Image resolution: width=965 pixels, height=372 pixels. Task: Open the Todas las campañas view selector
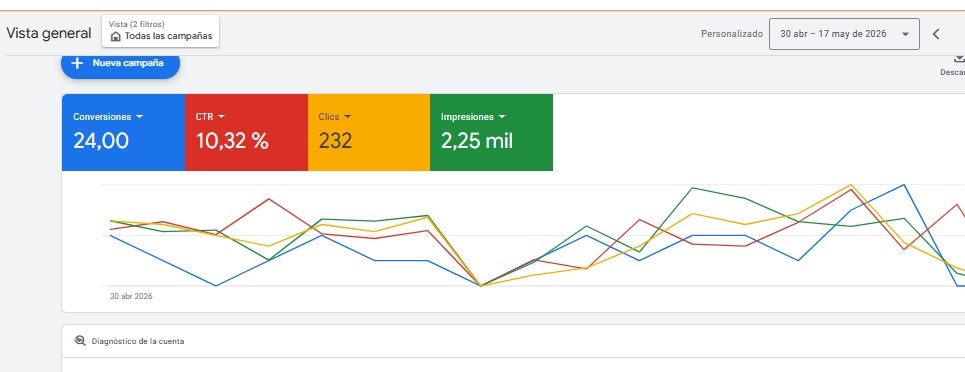point(161,31)
